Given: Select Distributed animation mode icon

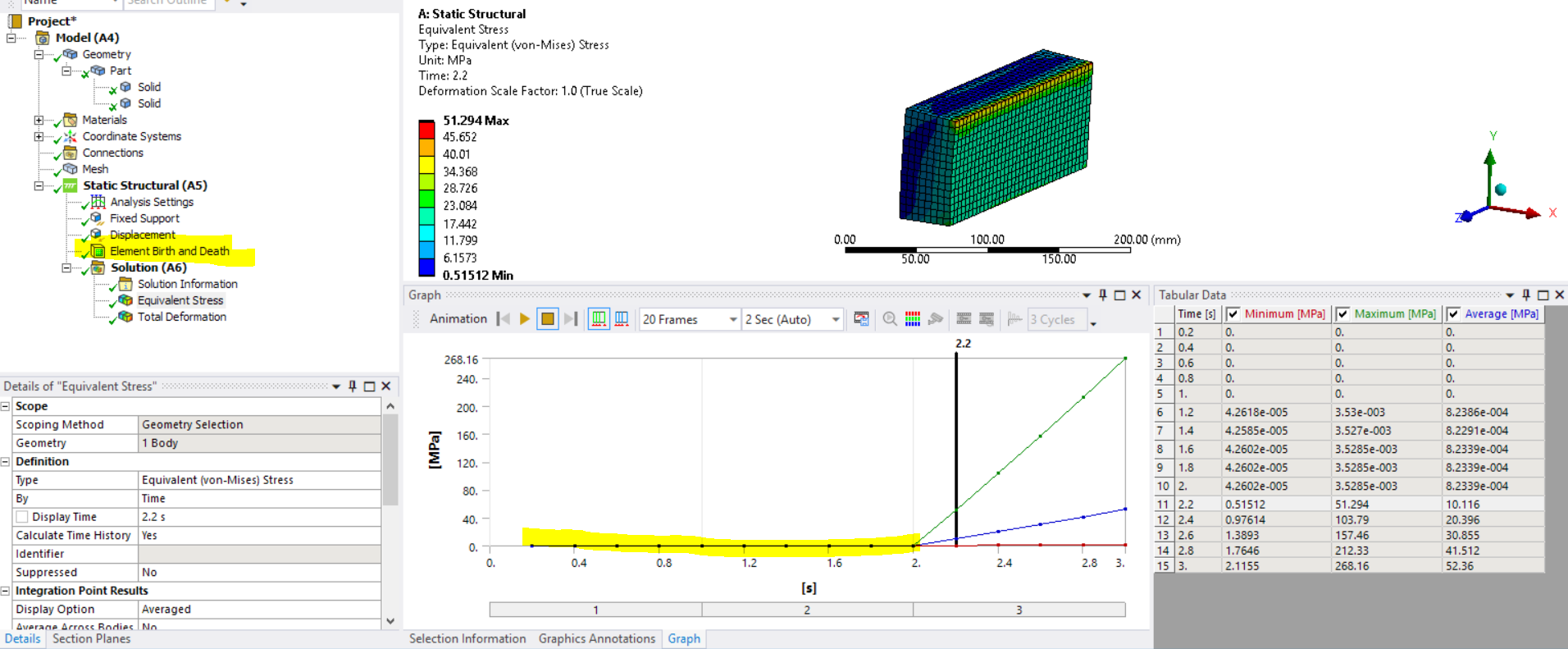Looking at the screenshot, I should (x=599, y=319).
